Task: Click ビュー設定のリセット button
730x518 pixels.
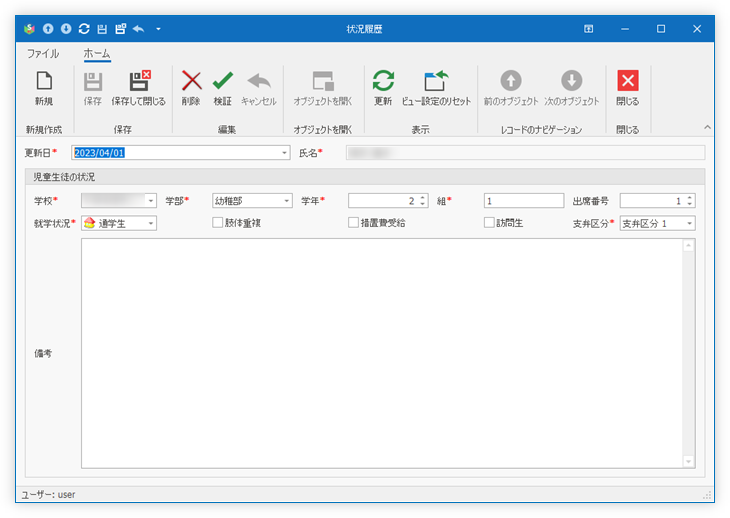Action: [436, 88]
